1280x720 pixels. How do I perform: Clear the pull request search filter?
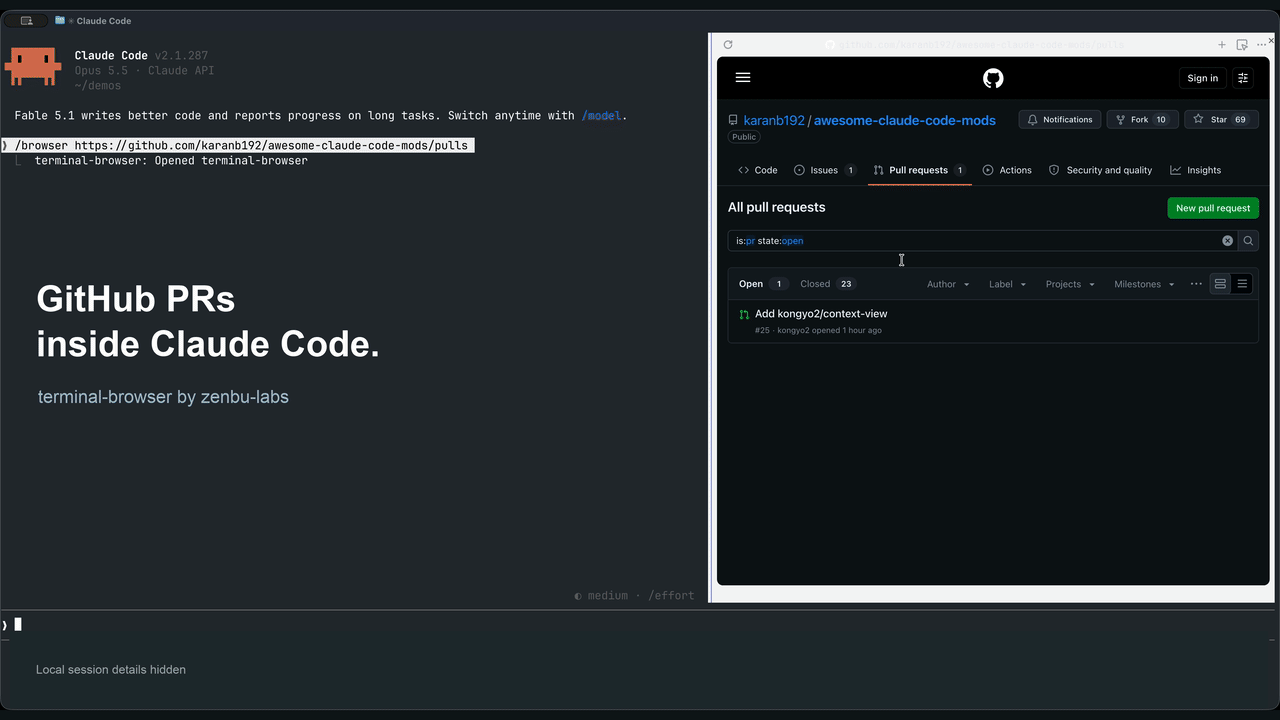coord(1227,241)
